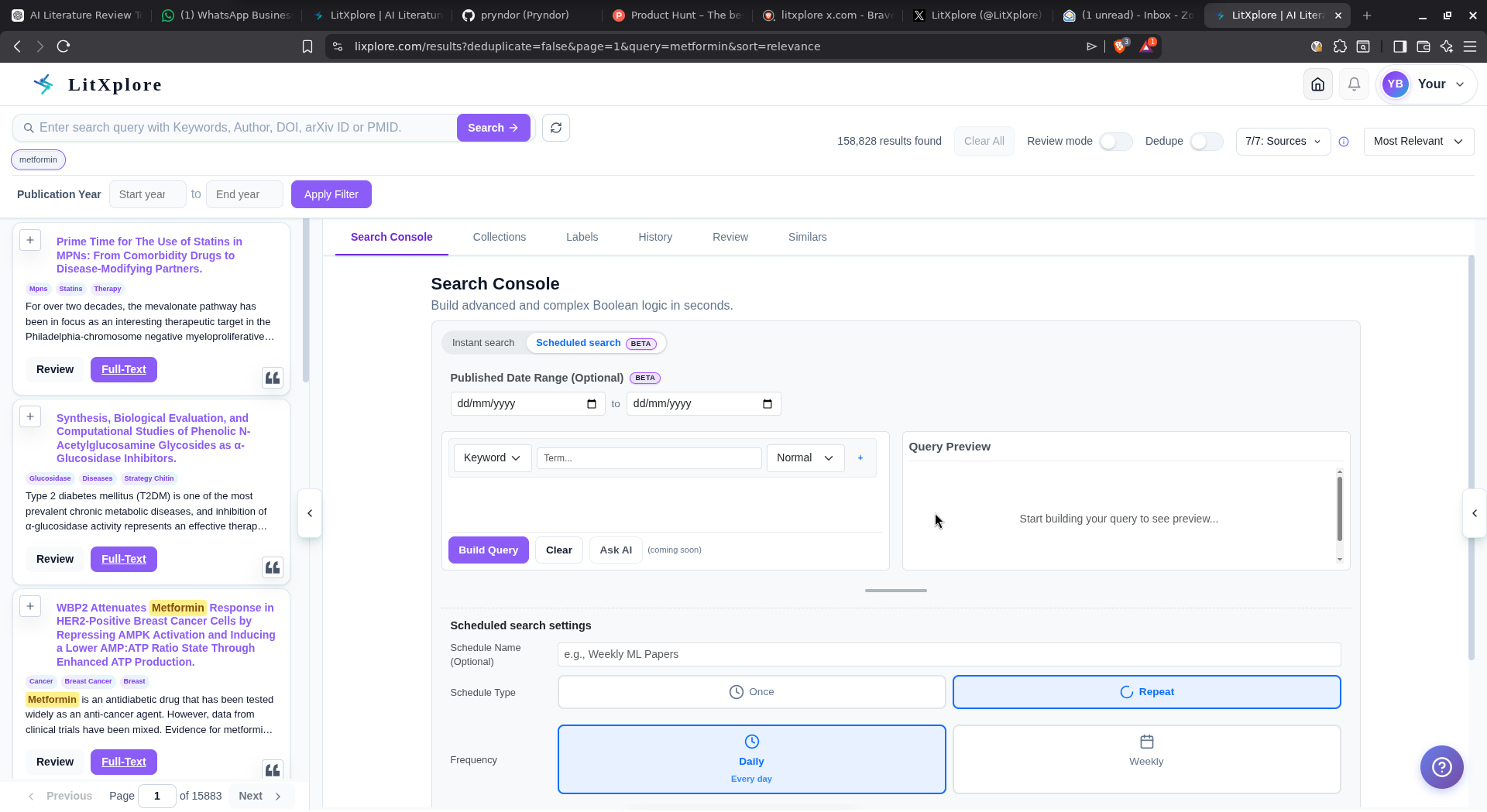The image size is (1487, 812).
Task: Select Weekly frequency instead of Daily
Action: (x=1146, y=759)
